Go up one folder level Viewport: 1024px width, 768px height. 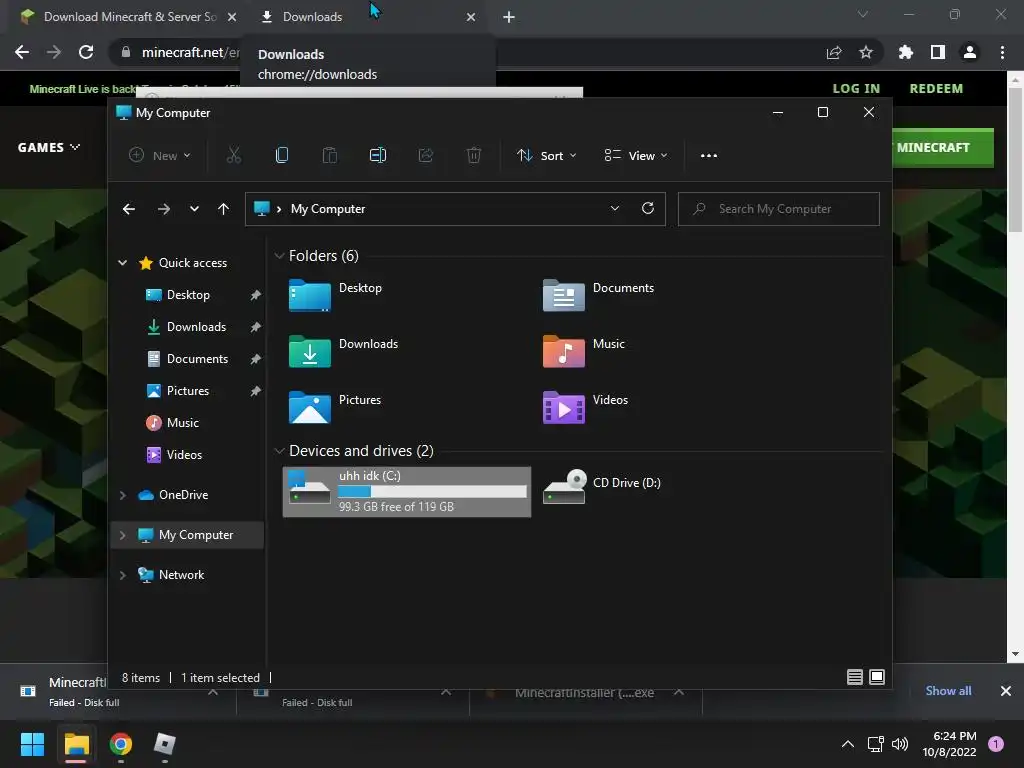pos(223,209)
